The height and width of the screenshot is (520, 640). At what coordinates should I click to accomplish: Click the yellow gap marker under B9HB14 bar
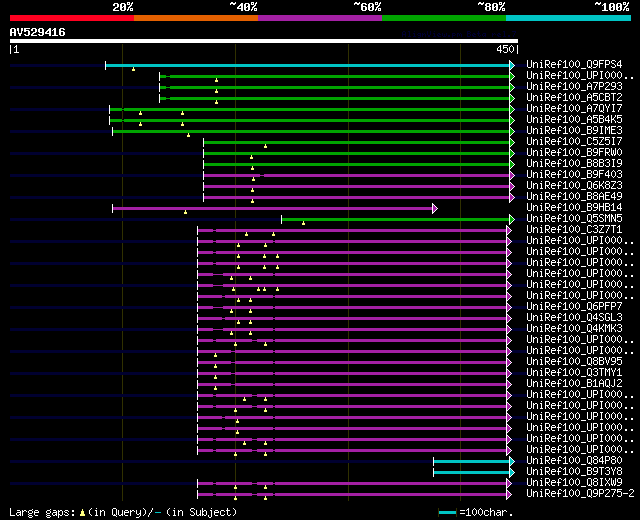point(185,212)
